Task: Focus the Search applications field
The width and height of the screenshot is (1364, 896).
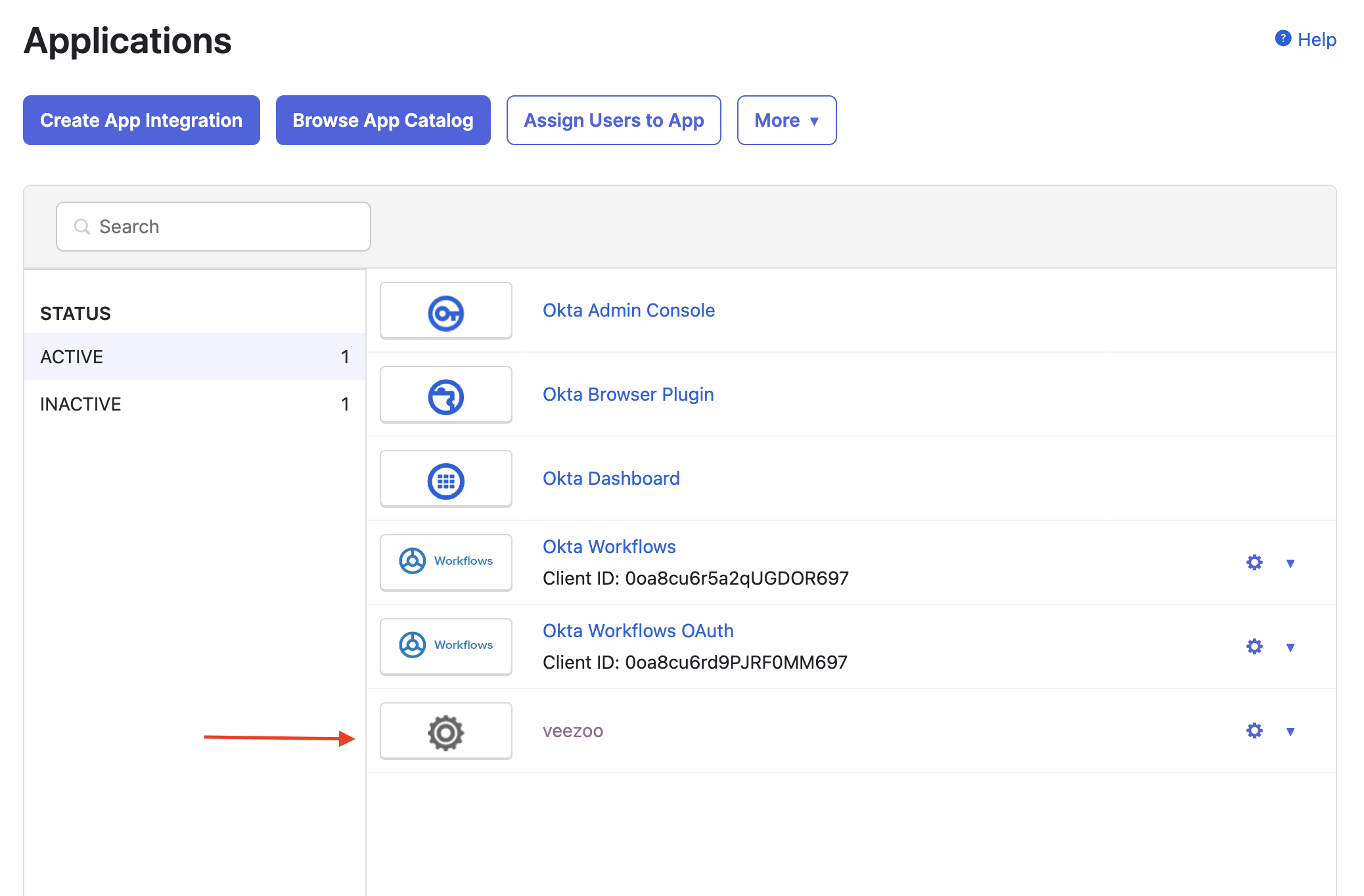Action: click(214, 227)
